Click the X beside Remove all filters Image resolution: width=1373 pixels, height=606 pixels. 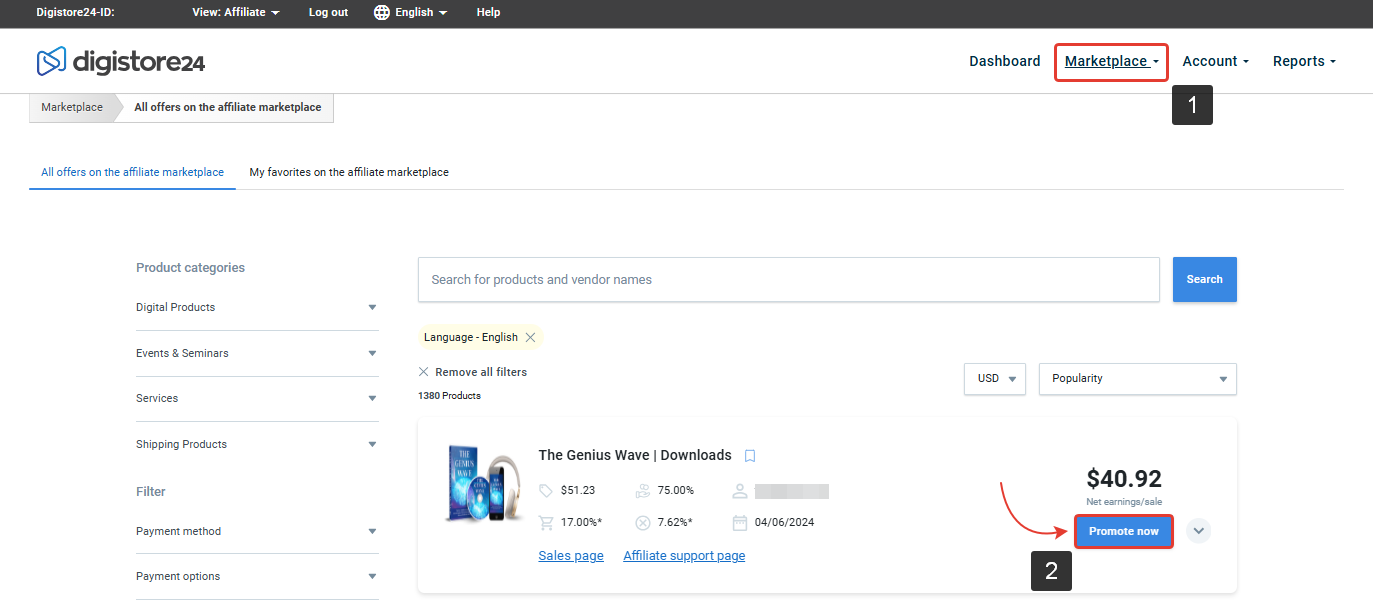click(424, 372)
